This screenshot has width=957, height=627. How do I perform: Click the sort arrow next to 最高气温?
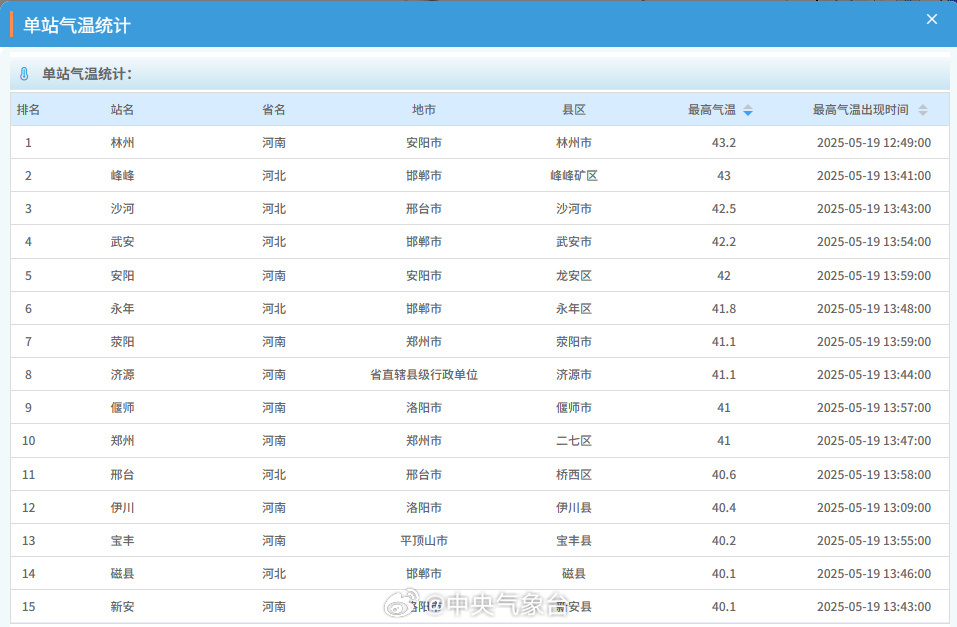(748, 110)
